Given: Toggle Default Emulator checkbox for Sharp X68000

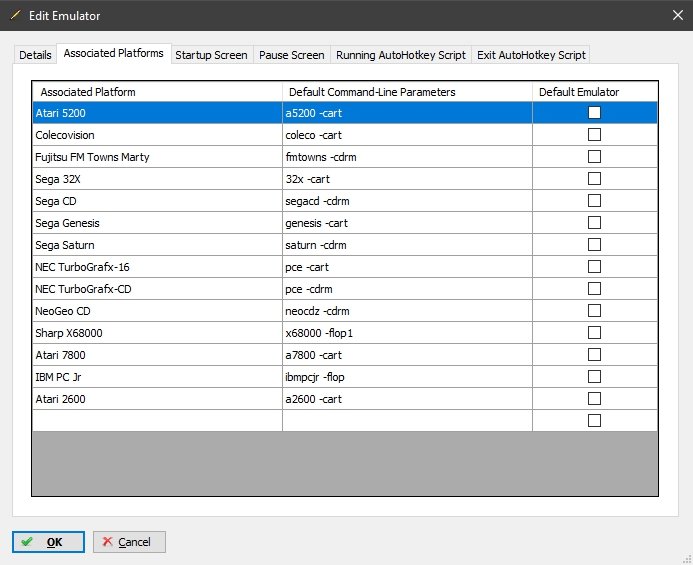Looking at the screenshot, I should pos(594,332).
